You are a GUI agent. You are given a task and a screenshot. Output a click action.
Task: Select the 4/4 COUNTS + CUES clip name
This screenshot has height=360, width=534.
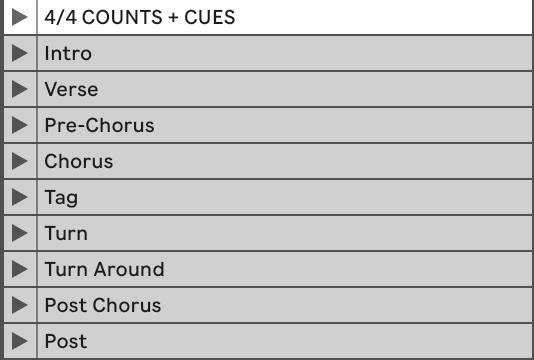(140, 17)
